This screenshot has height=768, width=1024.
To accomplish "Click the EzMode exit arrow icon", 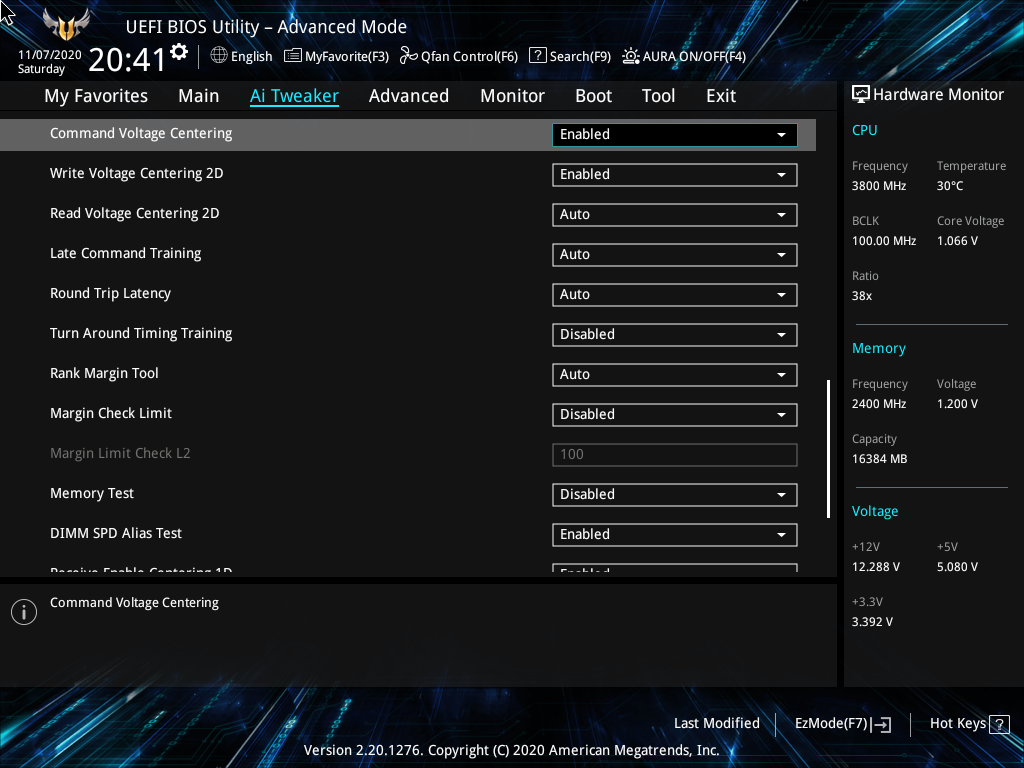I will [881, 724].
